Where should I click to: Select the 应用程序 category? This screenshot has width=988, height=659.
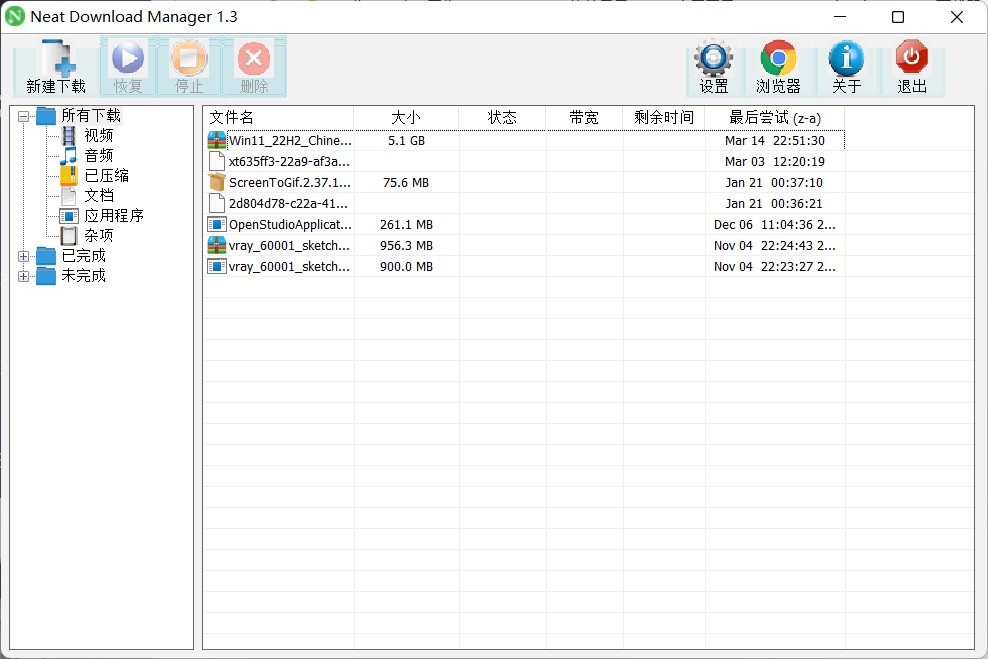114,216
